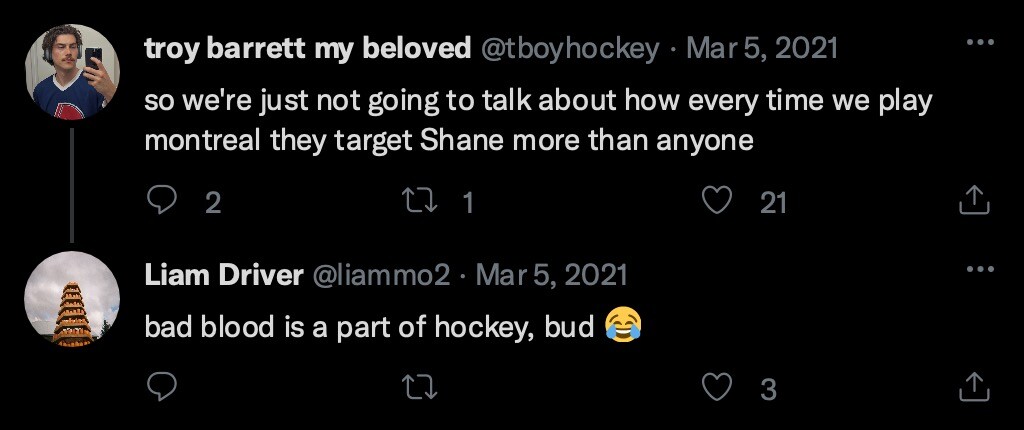Share troy barrett's tweet
Screen dimensions: 1024x430
[973, 202]
